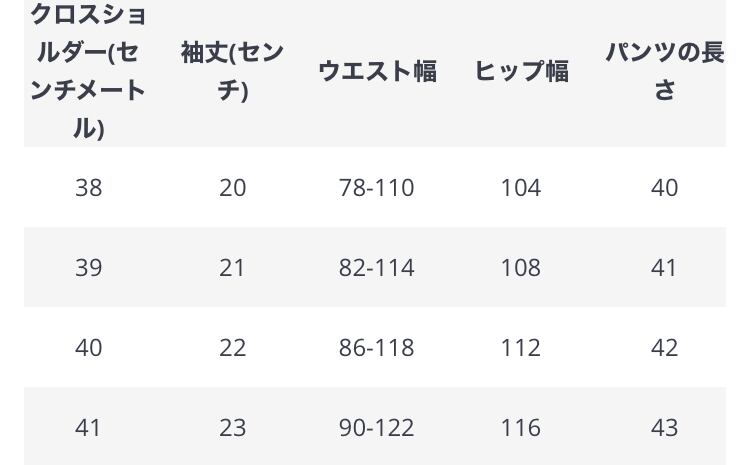Select pants length value 42
The image size is (750, 465).
pyautogui.click(x=664, y=348)
